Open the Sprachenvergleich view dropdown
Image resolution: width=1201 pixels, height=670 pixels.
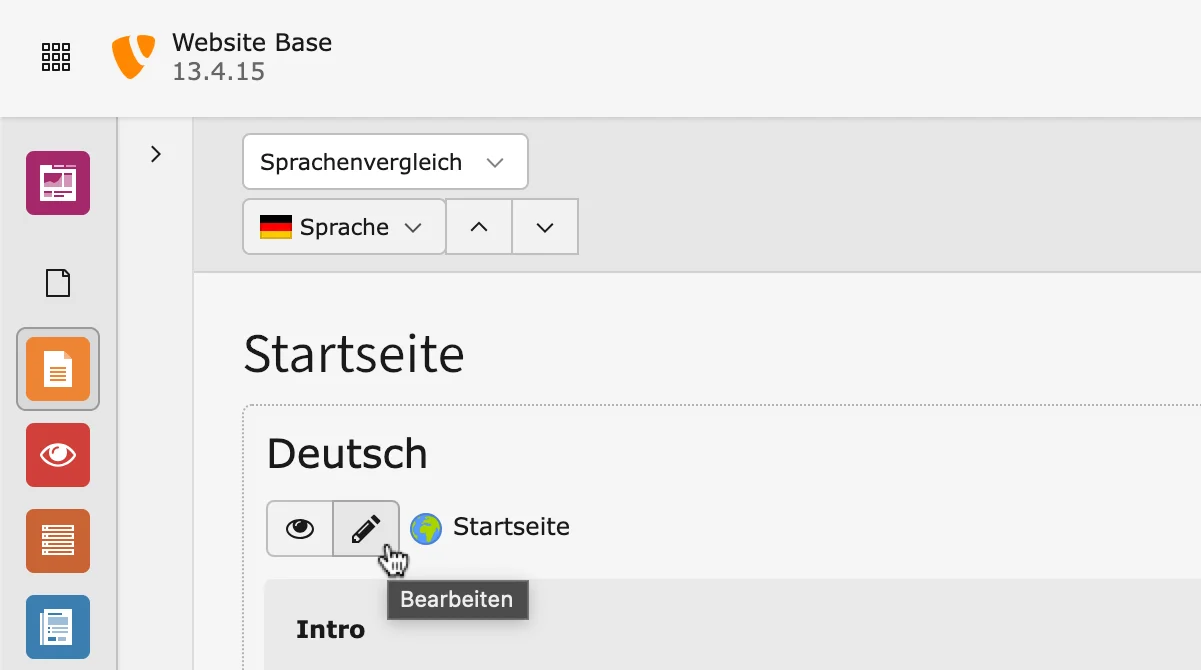[385, 161]
